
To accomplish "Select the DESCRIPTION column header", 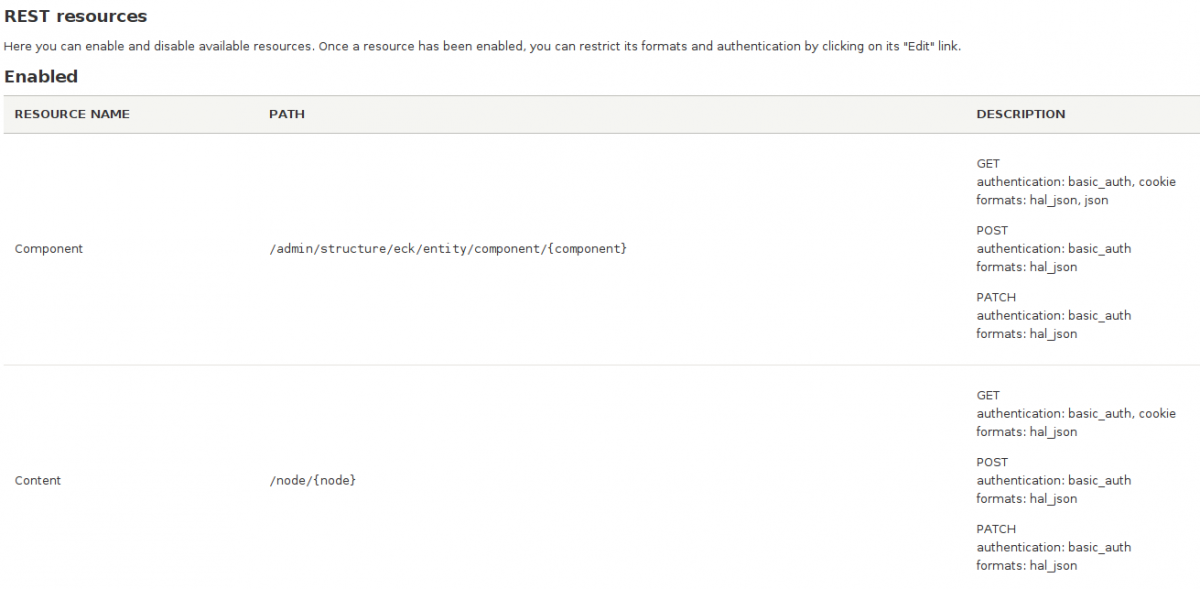I will click(x=1020, y=114).
